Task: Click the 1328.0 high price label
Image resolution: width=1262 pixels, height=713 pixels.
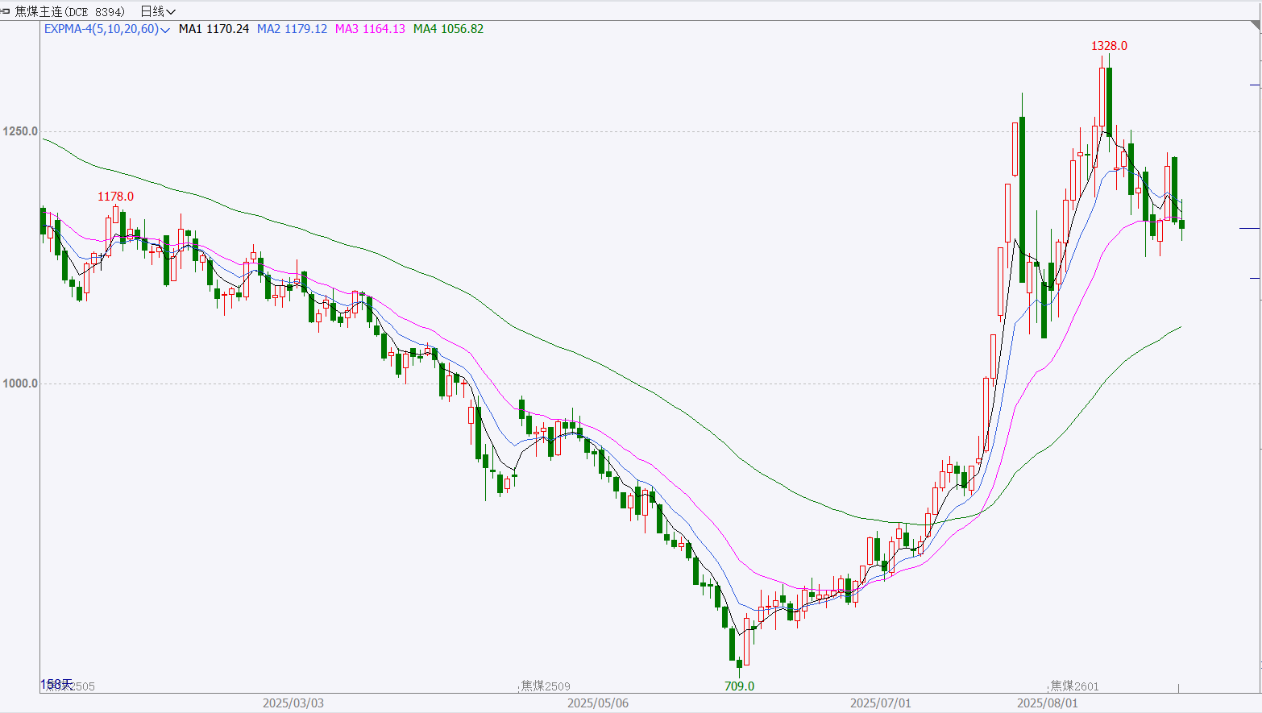Action: [x=1109, y=46]
